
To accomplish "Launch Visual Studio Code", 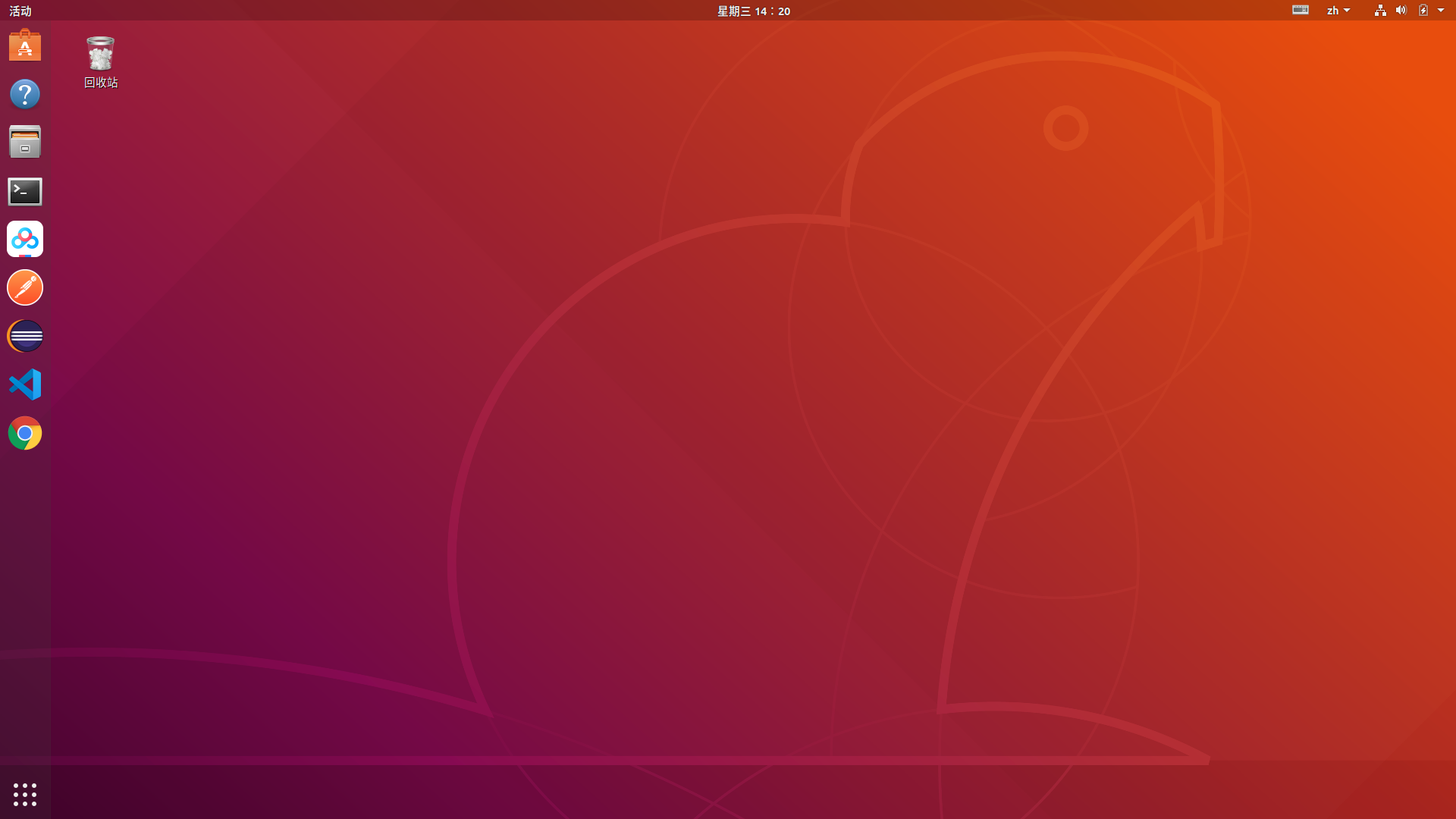I will pyautogui.click(x=25, y=384).
